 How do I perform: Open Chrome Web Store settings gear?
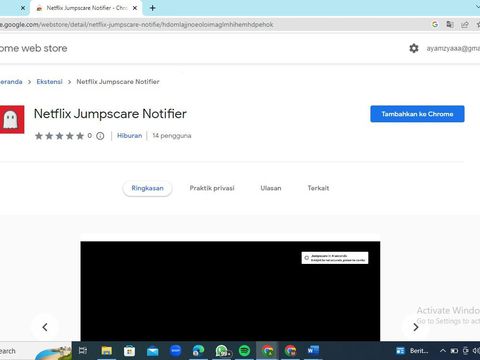tap(414, 48)
